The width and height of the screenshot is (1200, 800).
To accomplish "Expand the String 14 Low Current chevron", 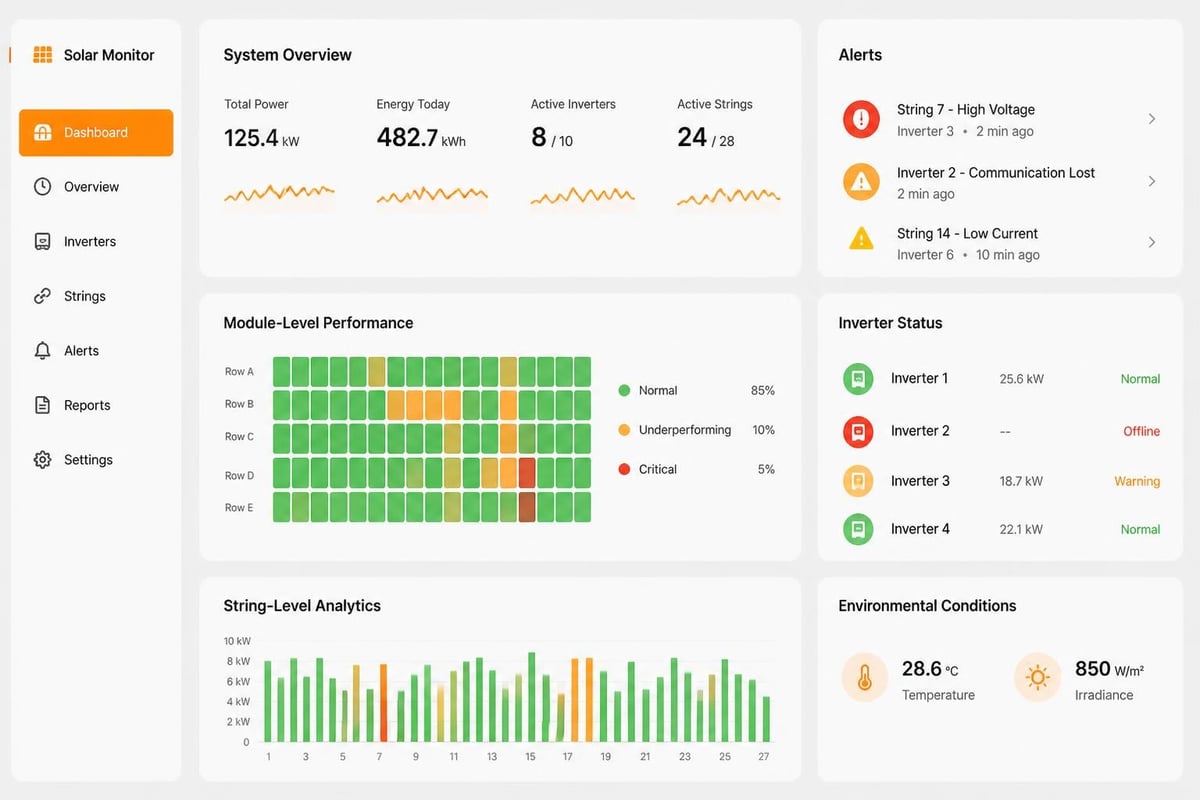I will click(x=1152, y=242).
